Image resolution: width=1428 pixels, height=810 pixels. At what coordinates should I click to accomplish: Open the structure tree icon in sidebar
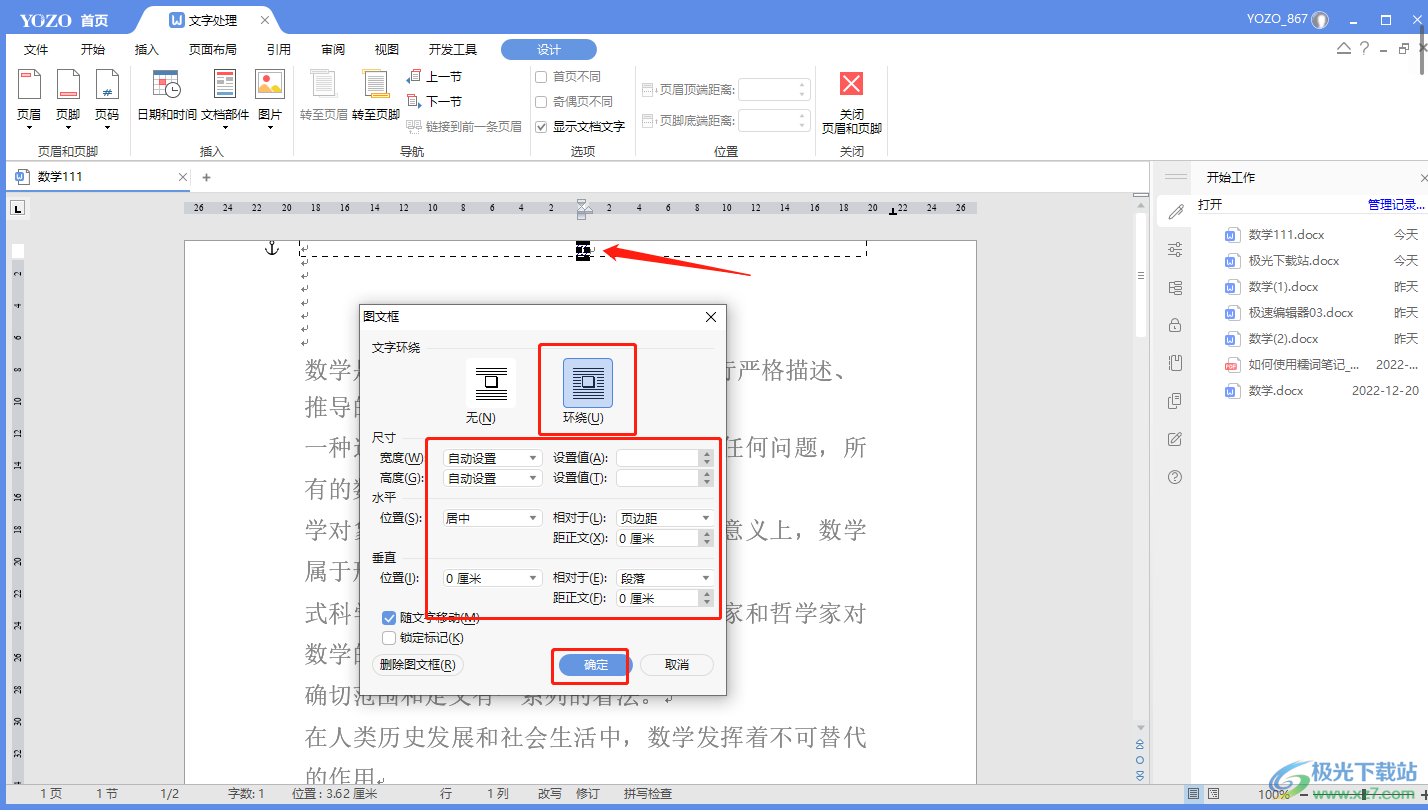pyautogui.click(x=1175, y=287)
